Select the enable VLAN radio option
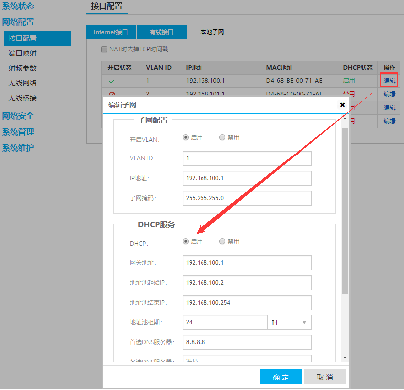This screenshot has height=390, width=404. coord(186,137)
